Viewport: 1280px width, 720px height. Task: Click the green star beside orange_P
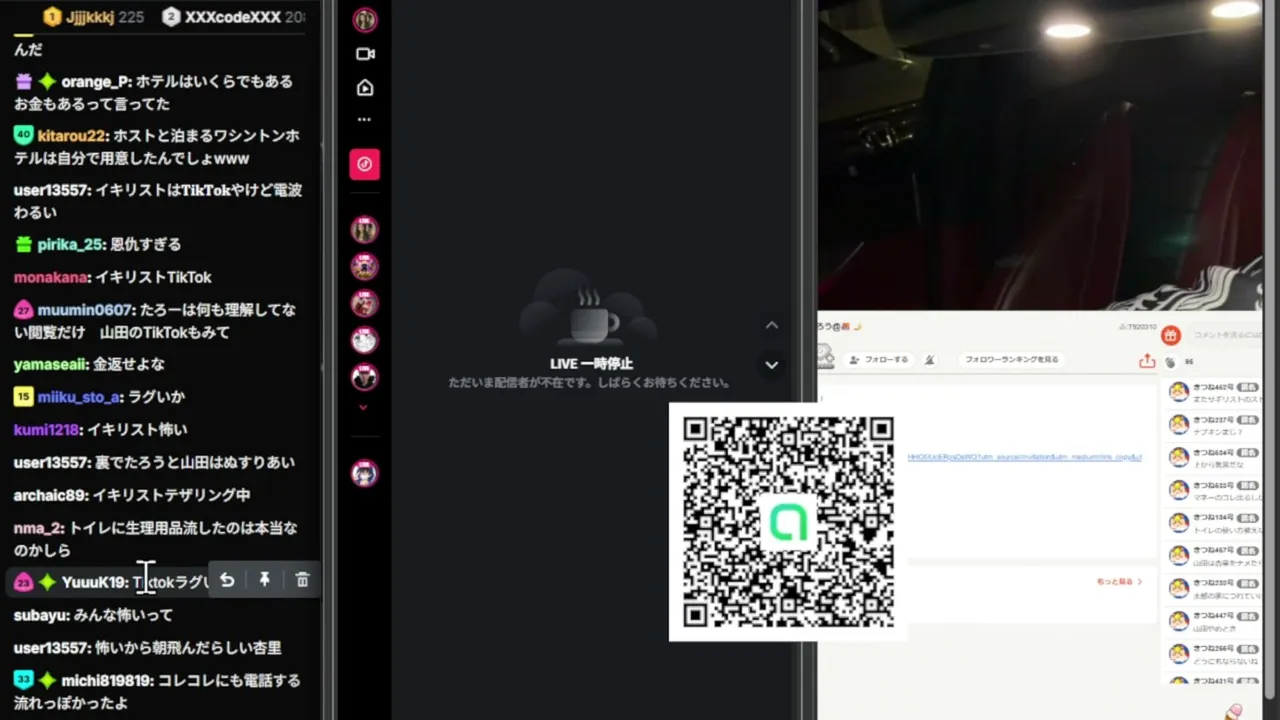tap(47, 82)
